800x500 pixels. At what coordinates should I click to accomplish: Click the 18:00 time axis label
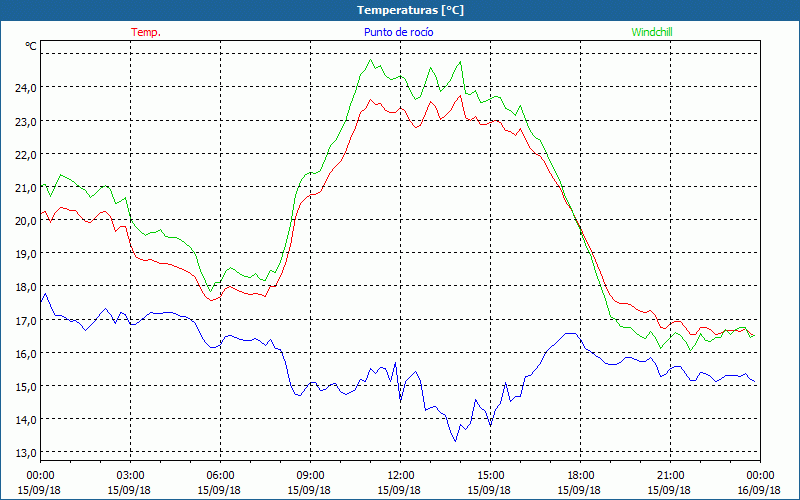pos(580,476)
